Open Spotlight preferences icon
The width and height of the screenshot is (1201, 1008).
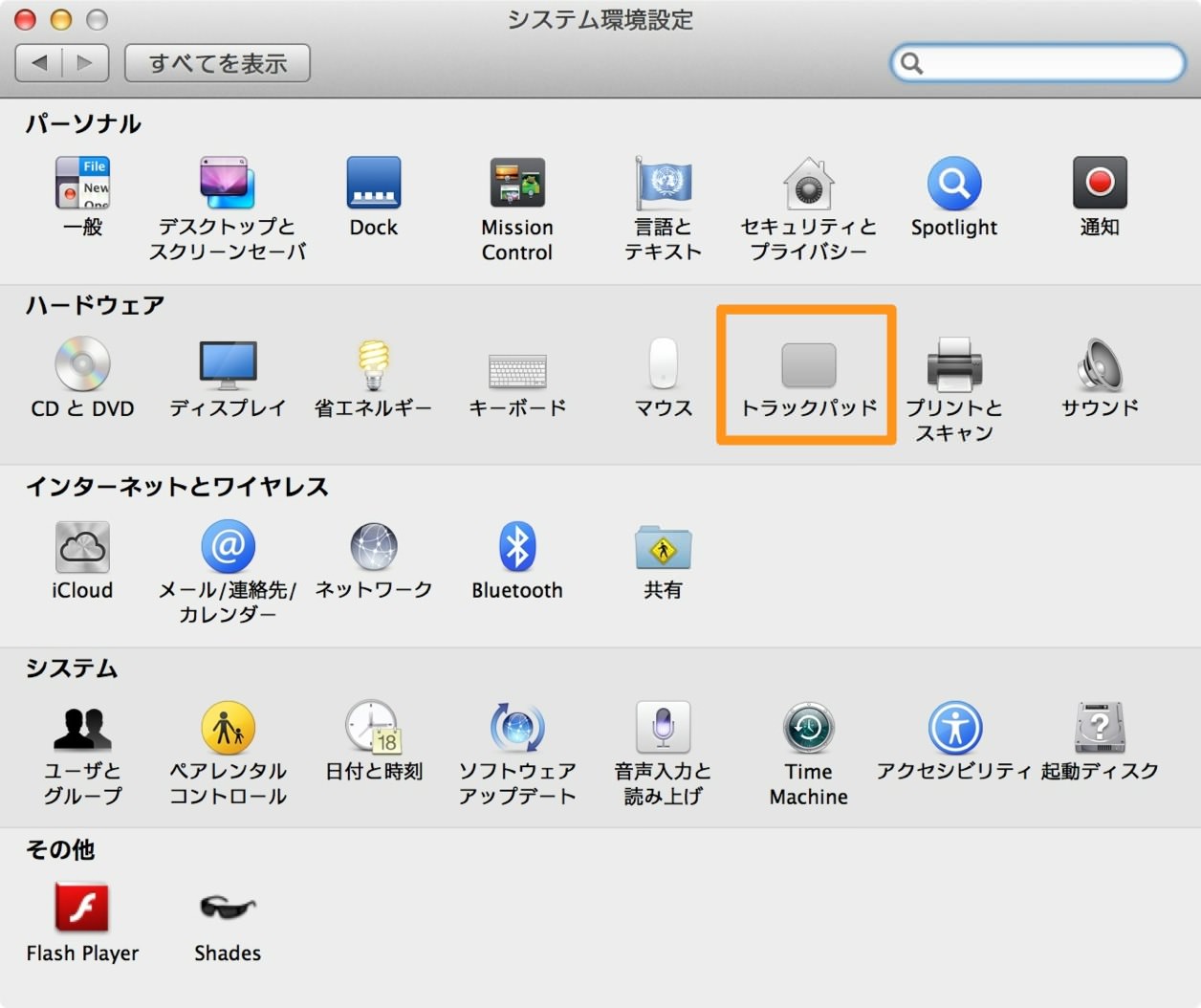pos(954,183)
